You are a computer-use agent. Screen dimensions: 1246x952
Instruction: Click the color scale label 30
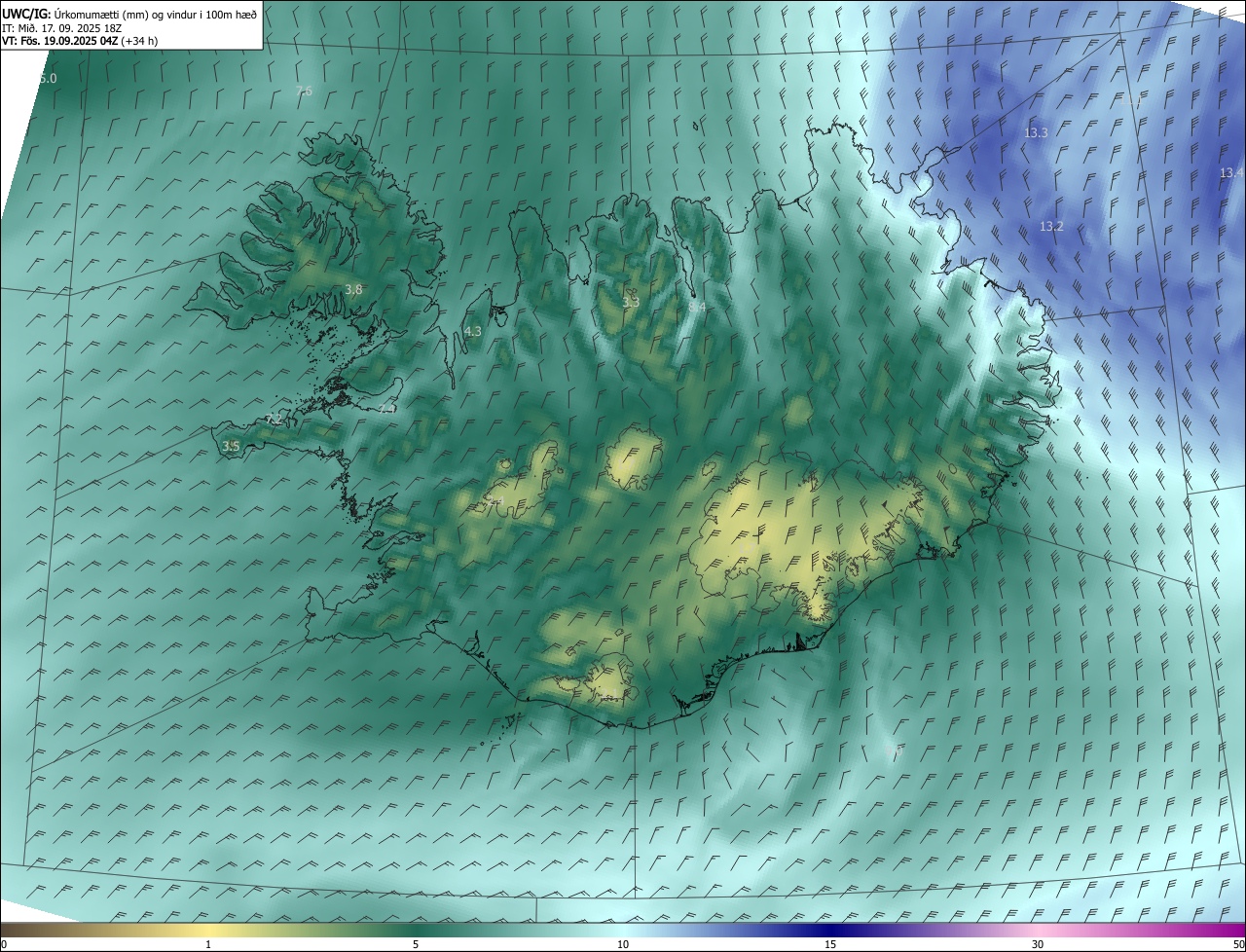point(1038,944)
